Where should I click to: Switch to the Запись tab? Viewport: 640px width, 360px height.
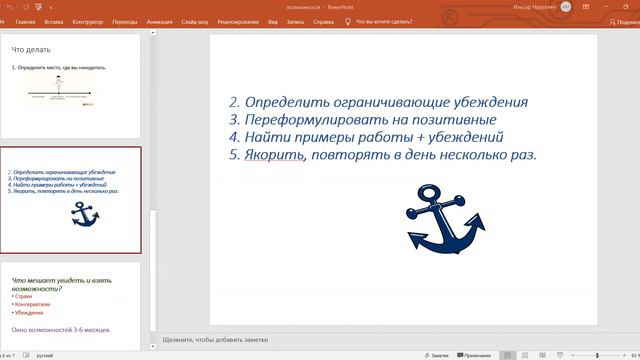(x=295, y=22)
